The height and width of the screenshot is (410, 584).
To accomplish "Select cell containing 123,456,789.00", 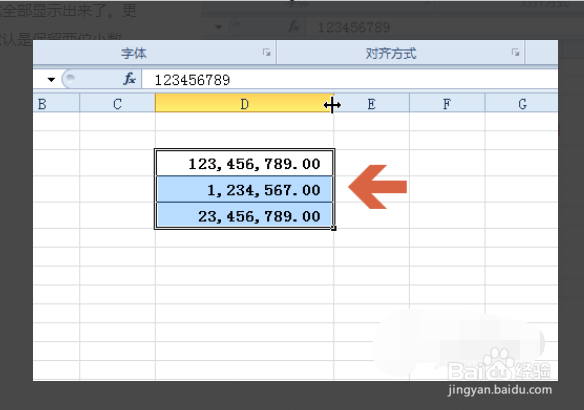I will click(244, 163).
